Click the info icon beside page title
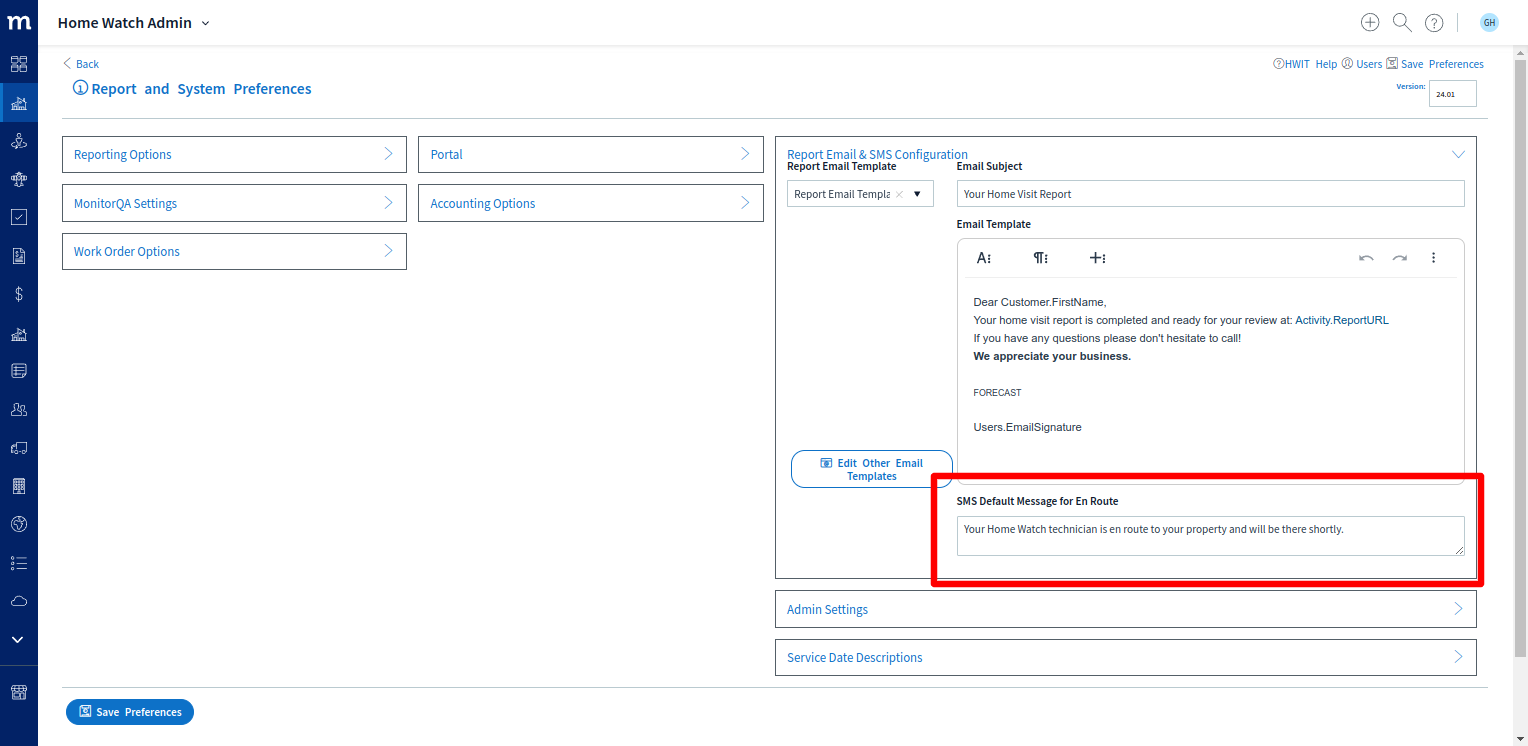1528x746 pixels. (x=80, y=88)
